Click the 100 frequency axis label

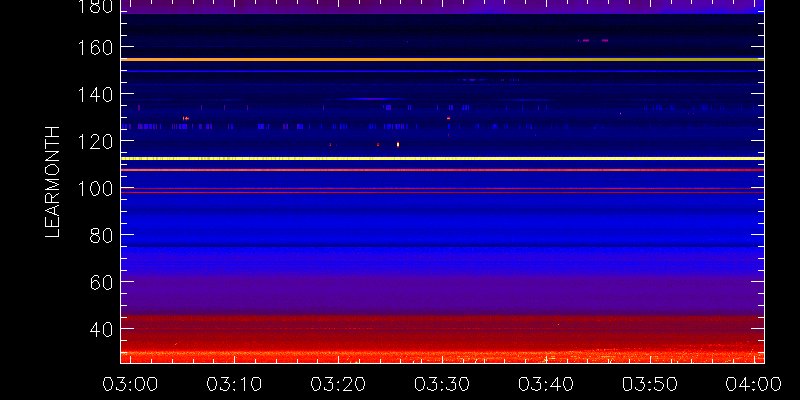[x=95, y=188]
